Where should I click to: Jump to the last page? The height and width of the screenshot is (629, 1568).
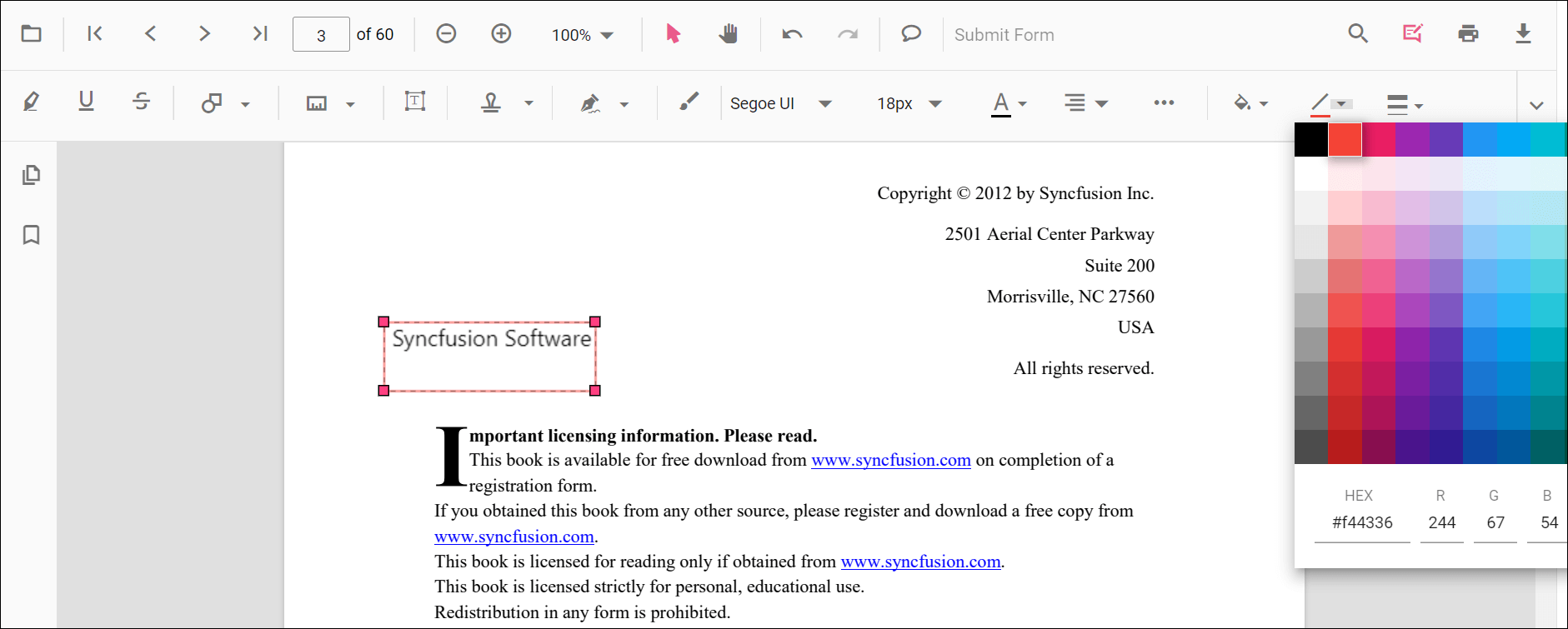click(x=260, y=34)
